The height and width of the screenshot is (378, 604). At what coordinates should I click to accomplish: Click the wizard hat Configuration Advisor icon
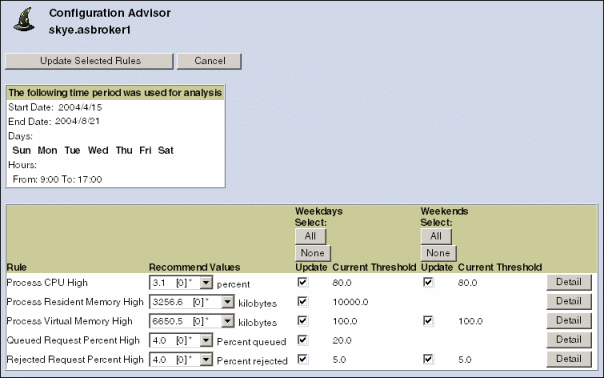(24, 20)
